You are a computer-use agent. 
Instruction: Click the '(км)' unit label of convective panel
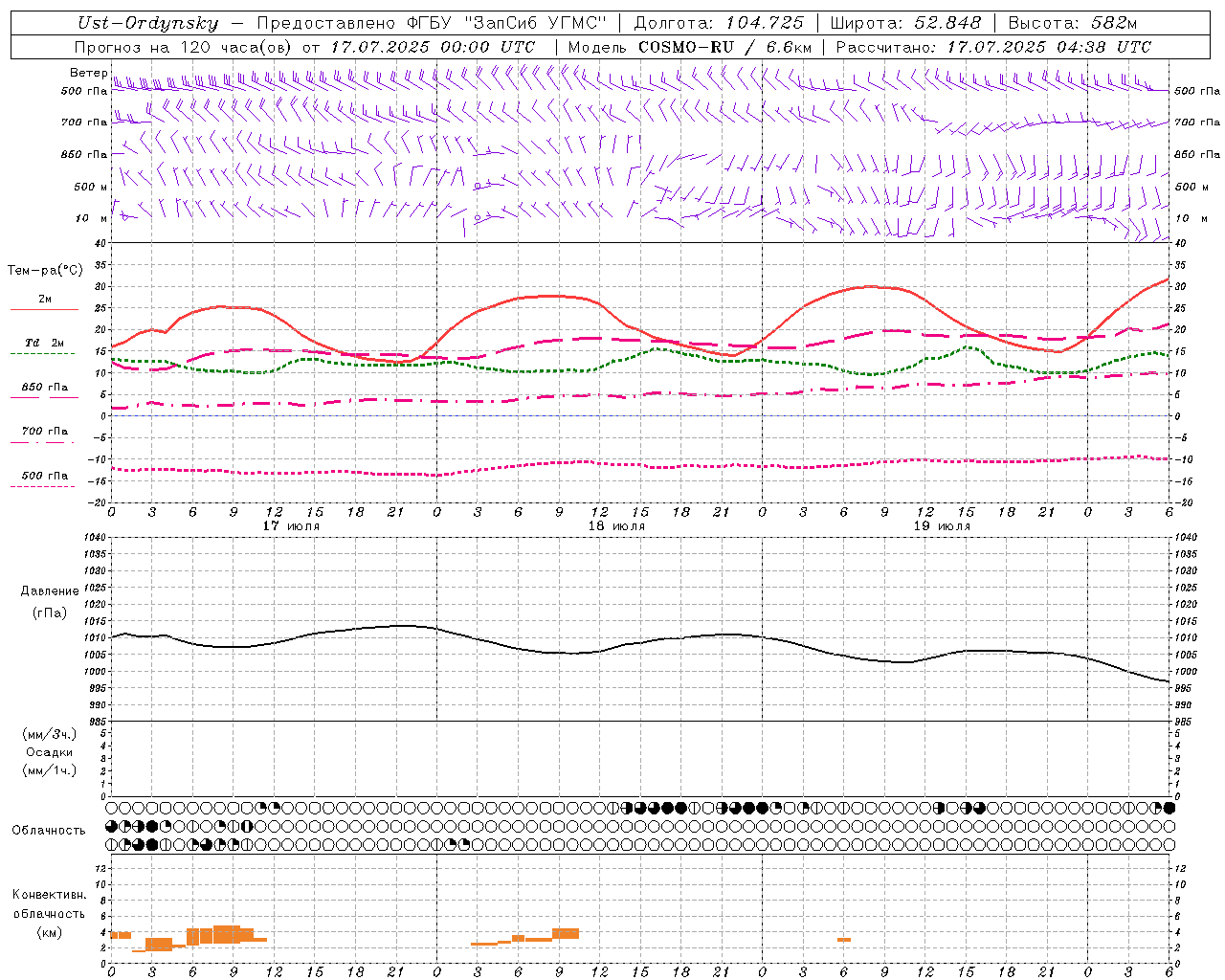pos(49,932)
